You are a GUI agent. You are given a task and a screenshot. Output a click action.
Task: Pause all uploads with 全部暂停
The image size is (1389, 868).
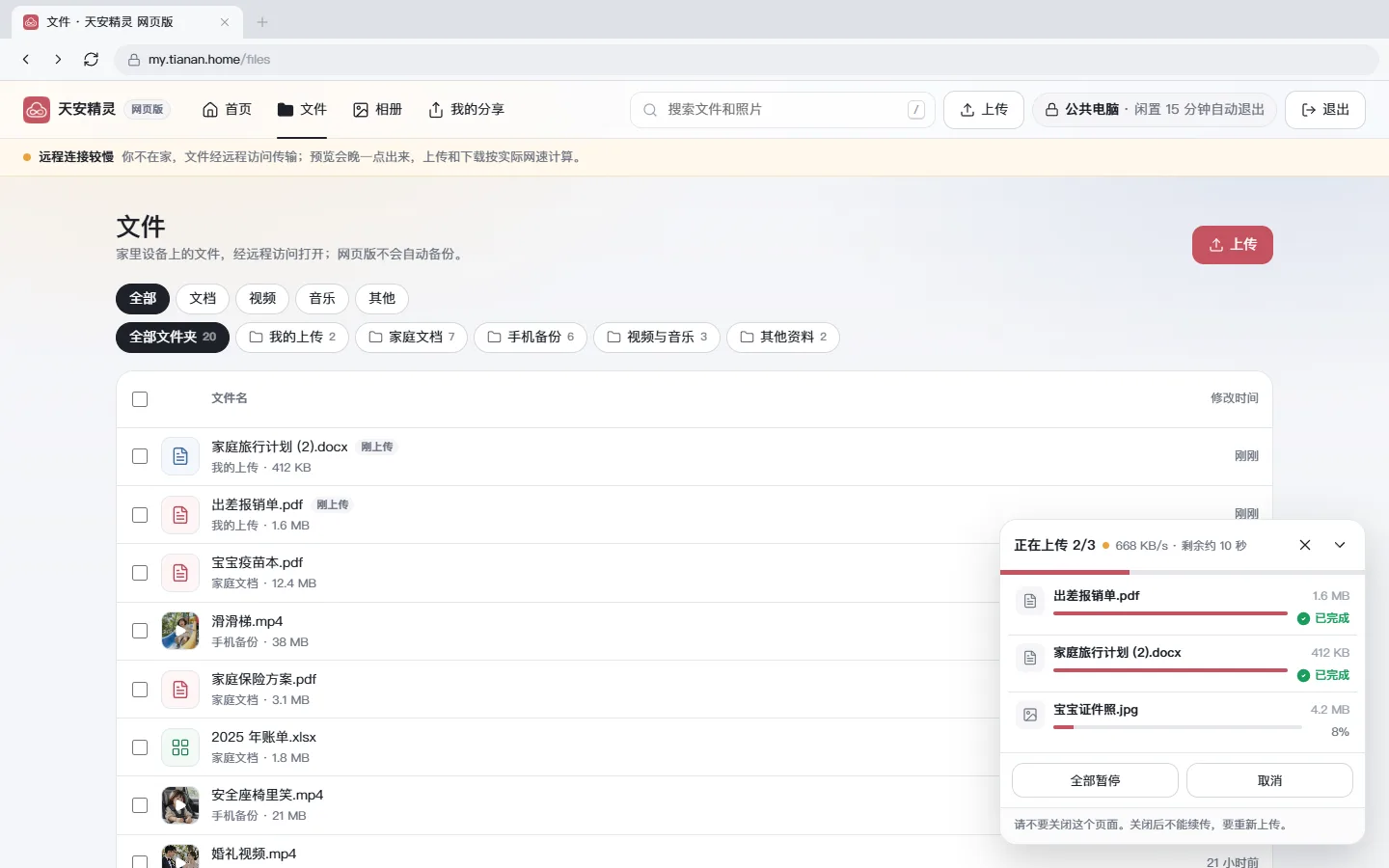tap(1095, 781)
